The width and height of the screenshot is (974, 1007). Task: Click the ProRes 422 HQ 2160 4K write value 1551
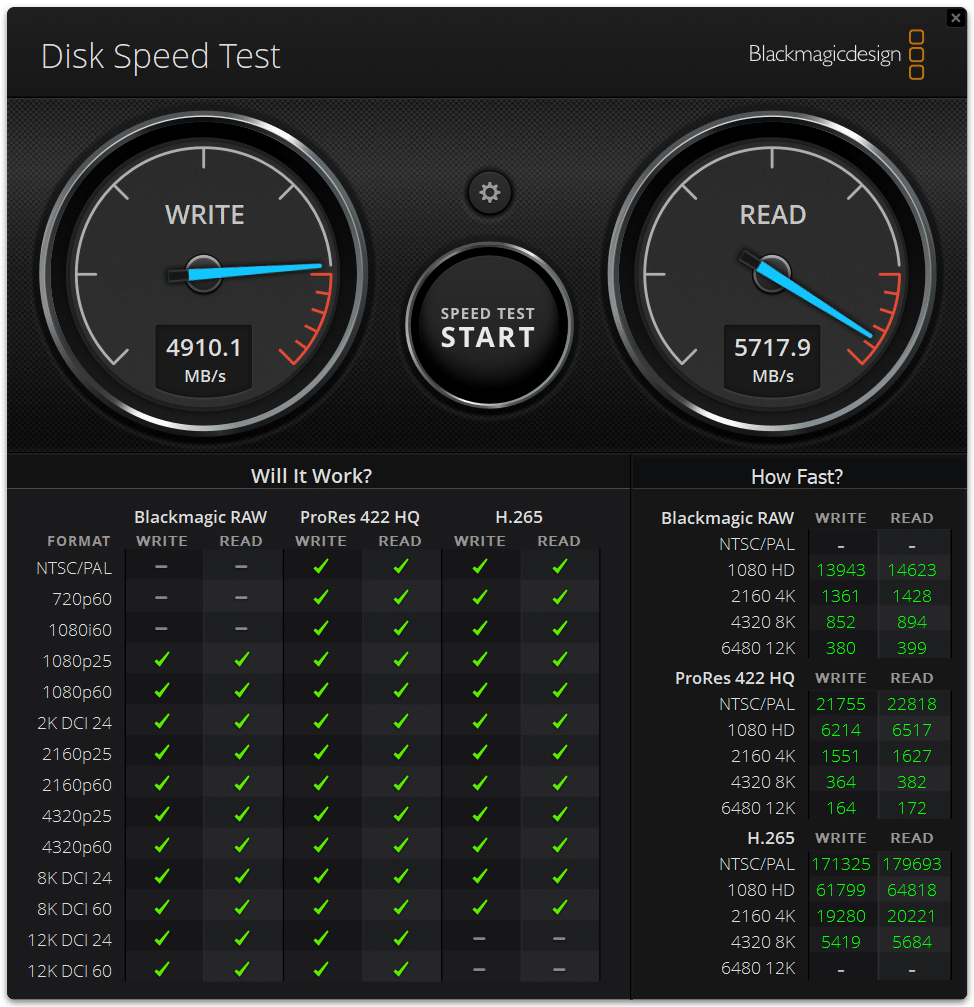point(840,756)
